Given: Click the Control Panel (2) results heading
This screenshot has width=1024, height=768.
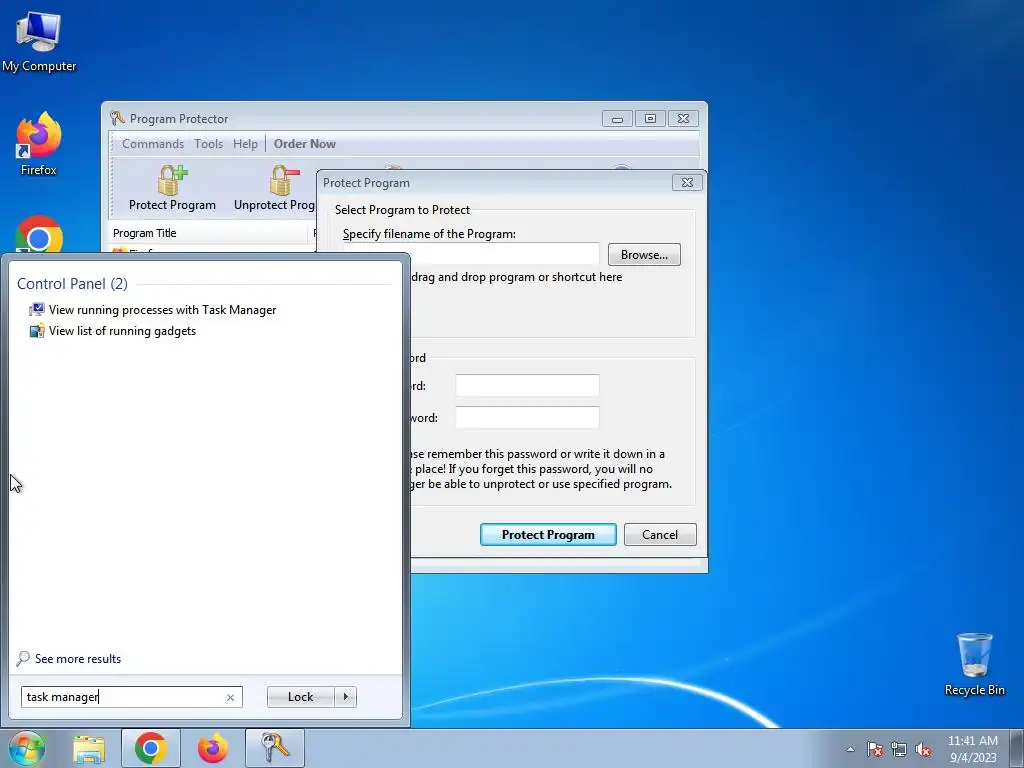Looking at the screenshot, I should [x=72, y=283].
